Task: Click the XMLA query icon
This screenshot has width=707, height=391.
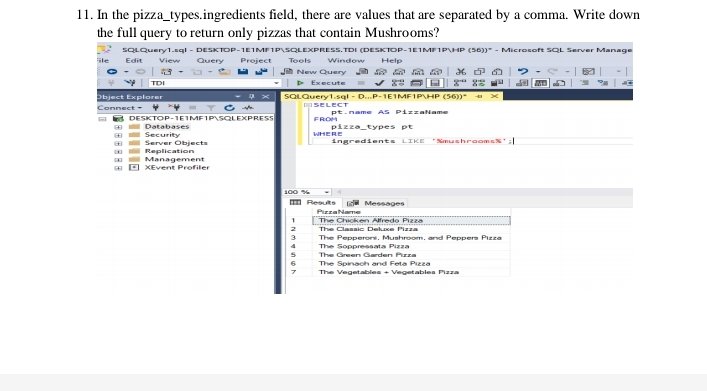Action: point(418,71)
